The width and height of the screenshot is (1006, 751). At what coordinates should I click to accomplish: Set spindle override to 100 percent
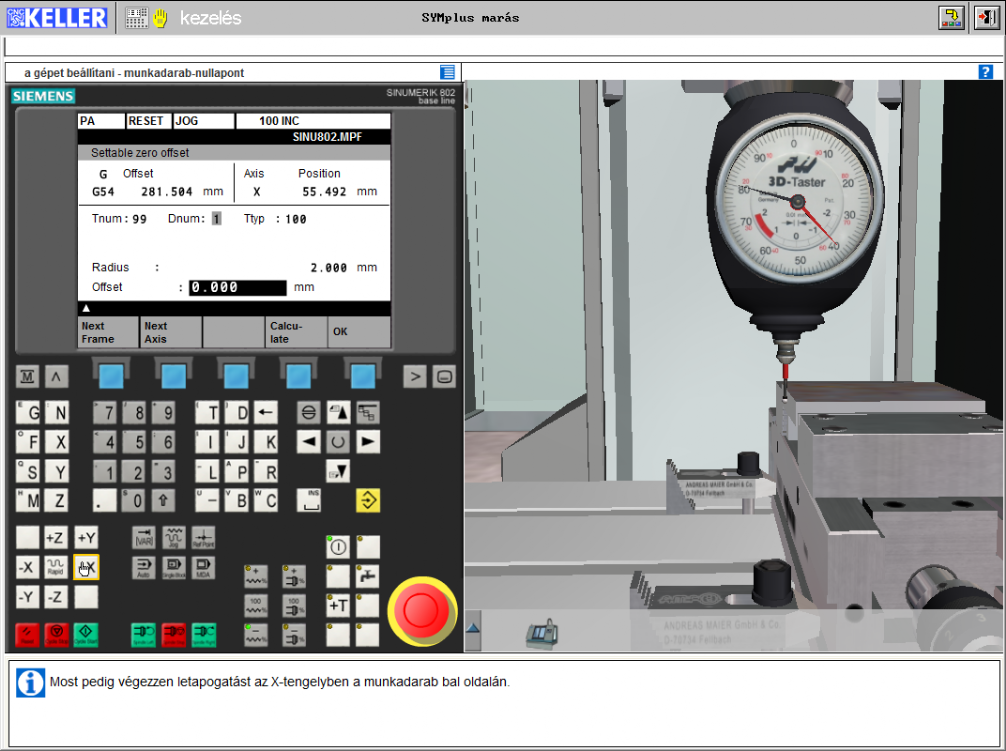click(294, 605)
